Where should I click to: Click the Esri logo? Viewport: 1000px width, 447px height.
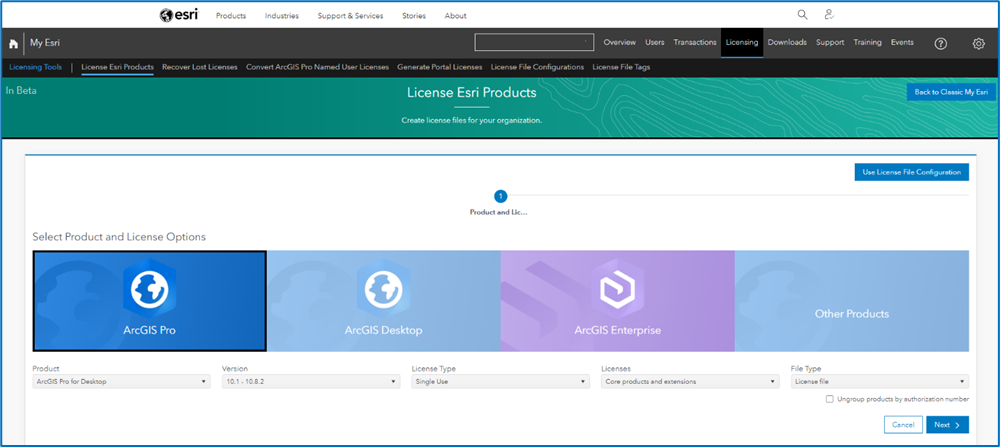[x=179, y=15]
